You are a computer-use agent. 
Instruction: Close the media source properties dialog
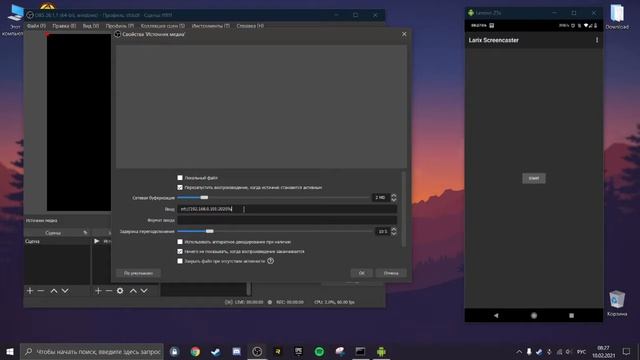(404, 34)
